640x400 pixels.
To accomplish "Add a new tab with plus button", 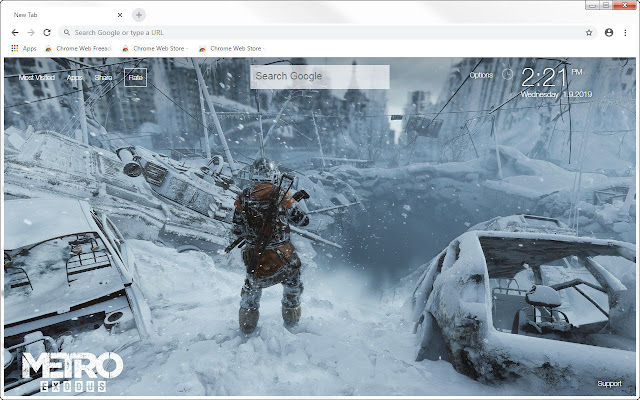I will (139, 15).
